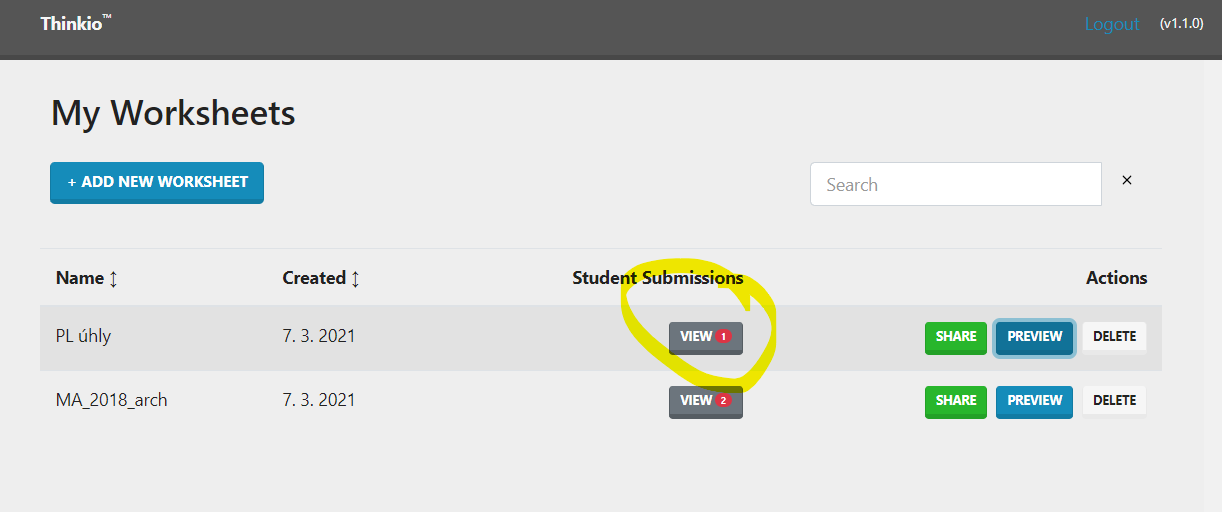Share the MA_2018_arch worksheet
Viewport: 1222px width, 512px height.
point(956,401)
